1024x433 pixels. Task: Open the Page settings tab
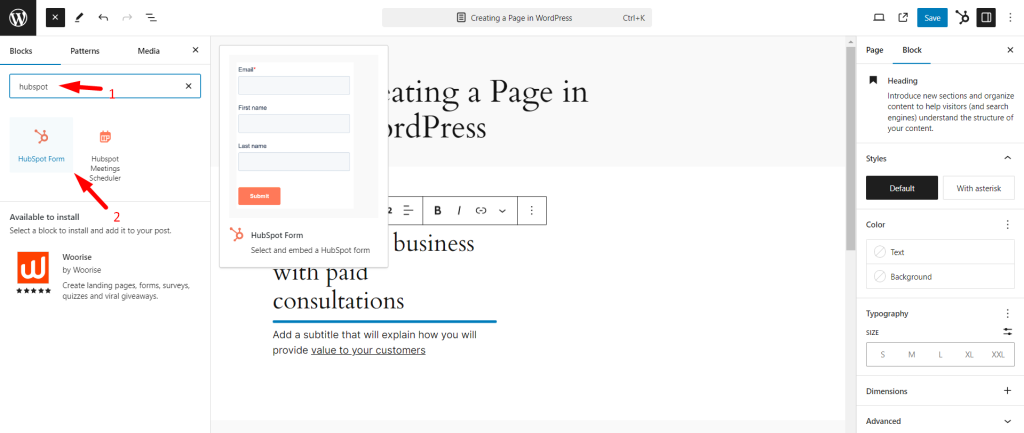point(874,50)
